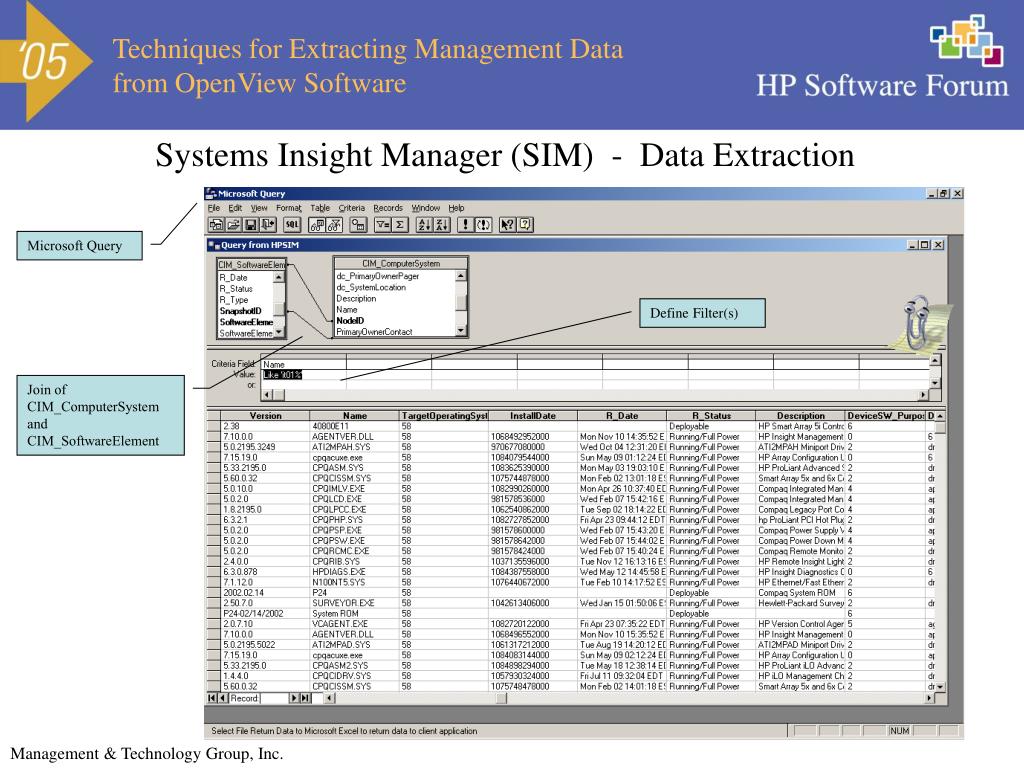Click the InstallDate column header
This screenshot has height=768, width=1024.
tap(533, 415)
